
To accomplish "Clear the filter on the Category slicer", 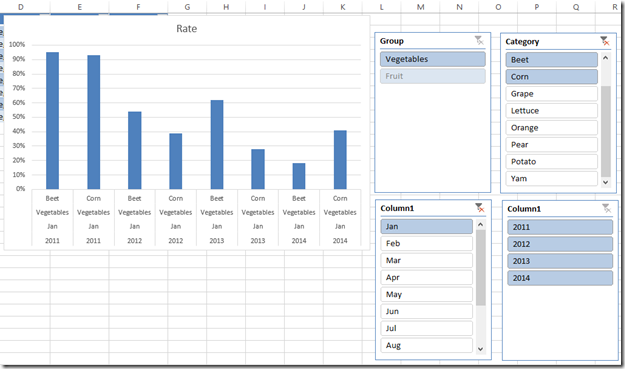I will click(605, 41).
